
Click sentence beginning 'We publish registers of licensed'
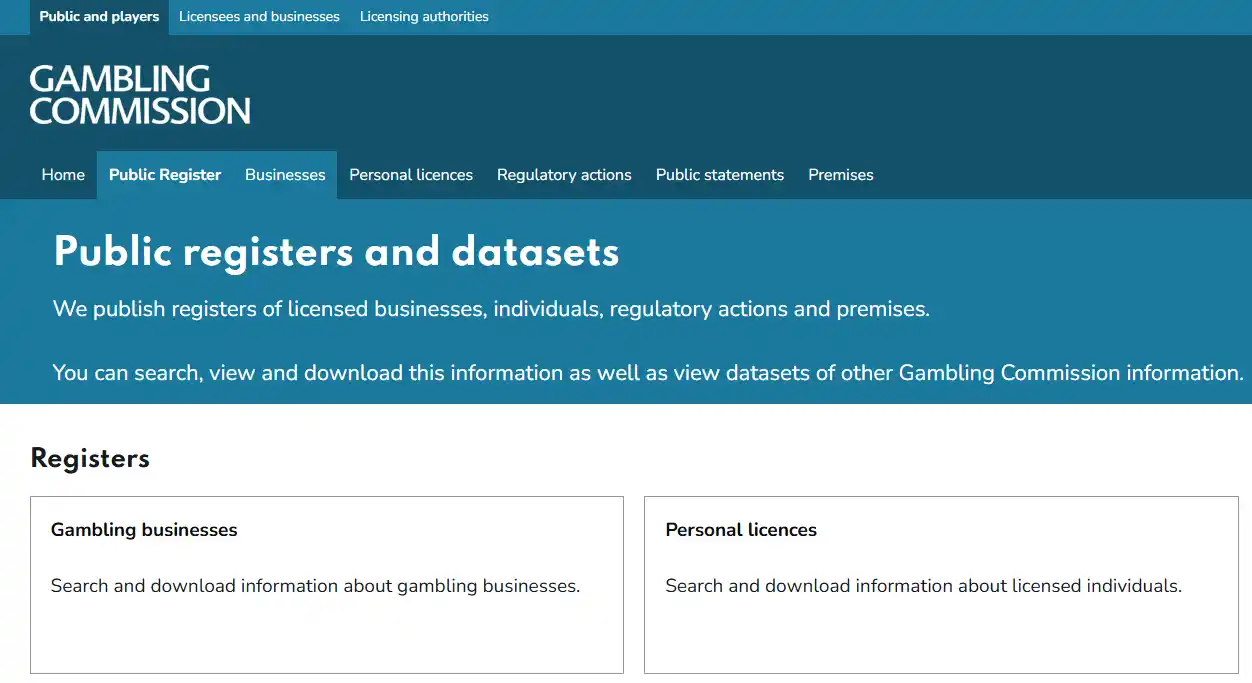click(x=491, y=309)
